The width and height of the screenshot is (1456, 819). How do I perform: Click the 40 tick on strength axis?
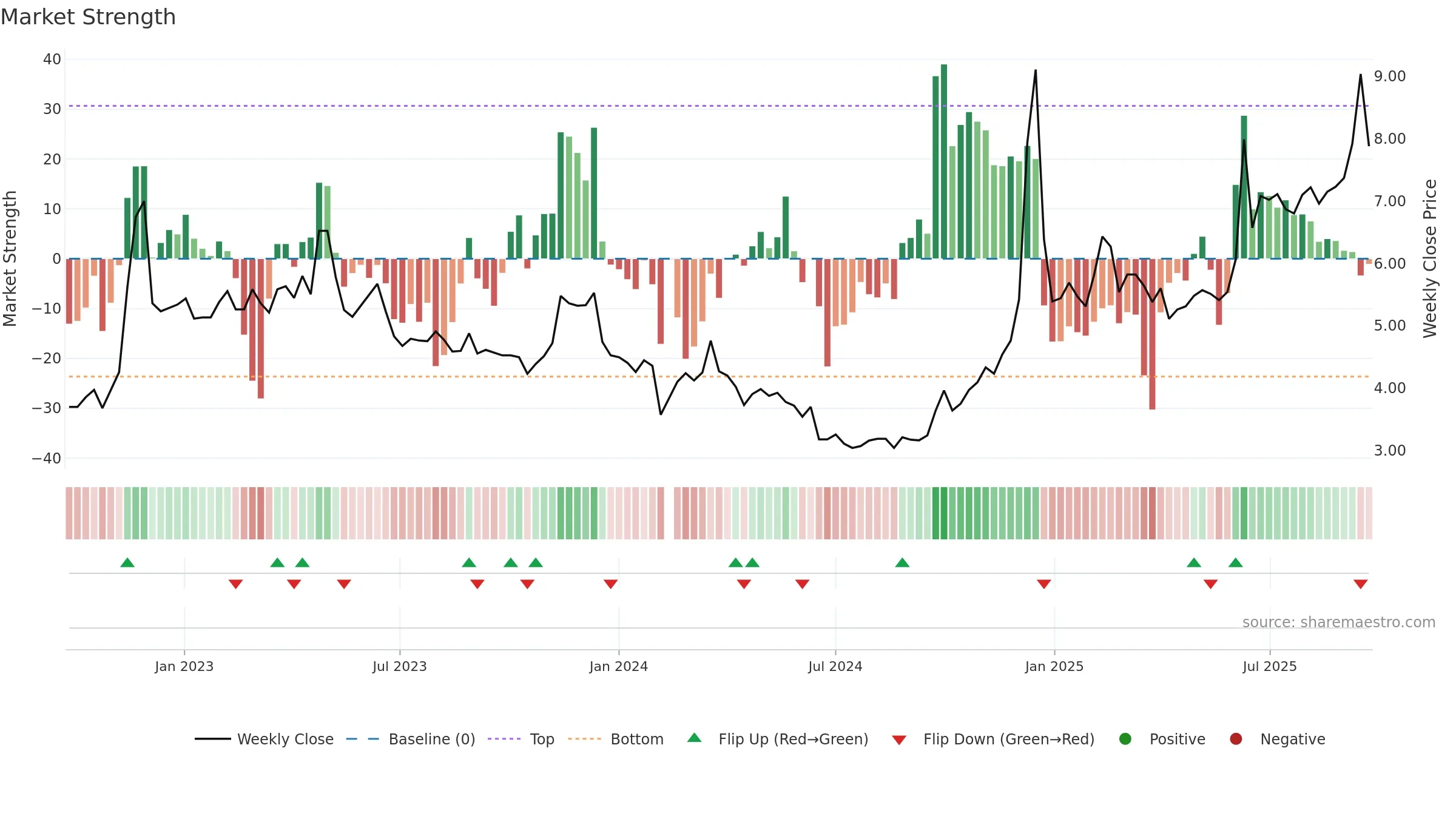pos(52,59)
